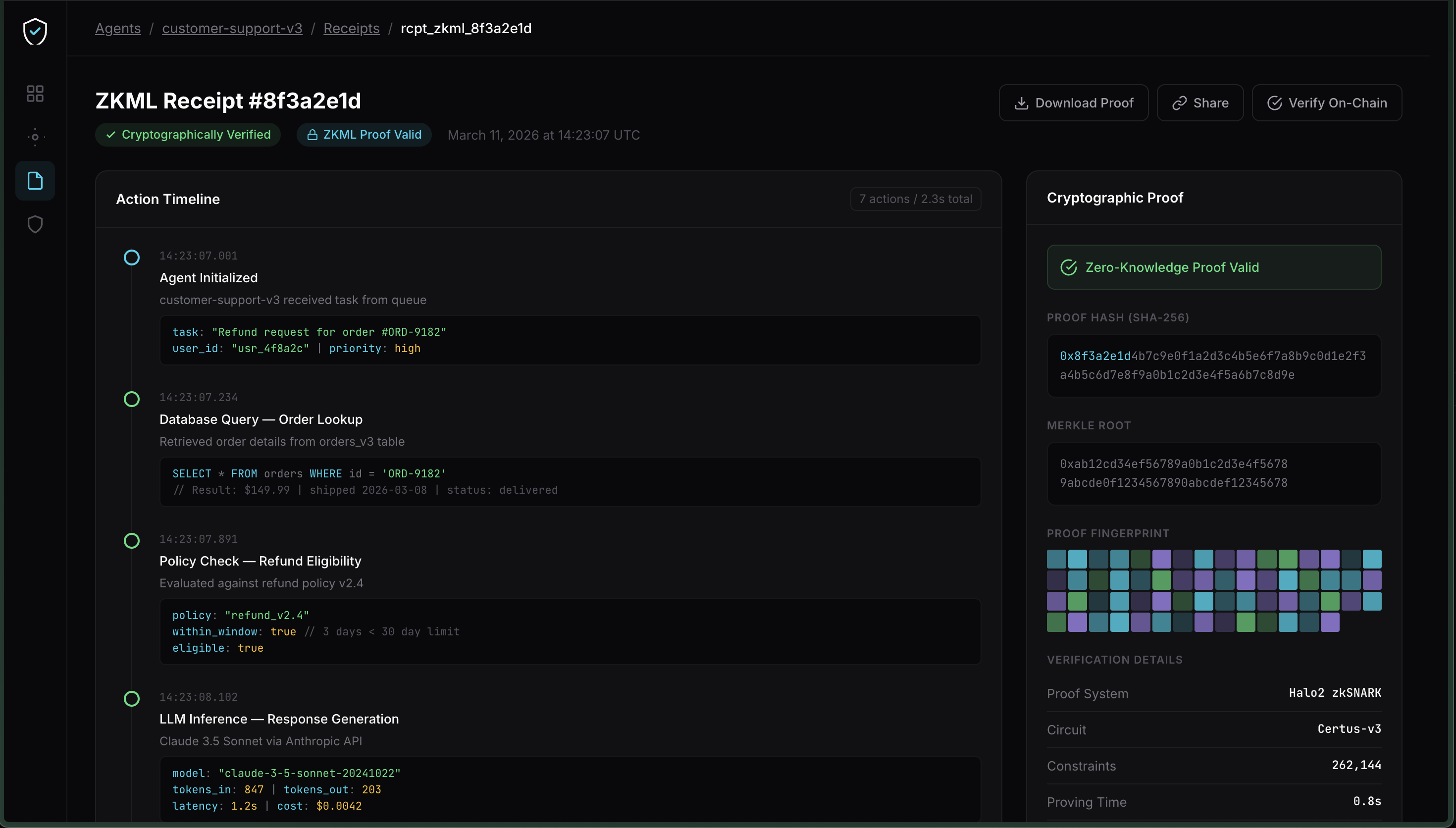This screenshot has width=1456, height=828.
Task: Navigate to Receipts breadcrumb
Action: click(x=351, y=28)
